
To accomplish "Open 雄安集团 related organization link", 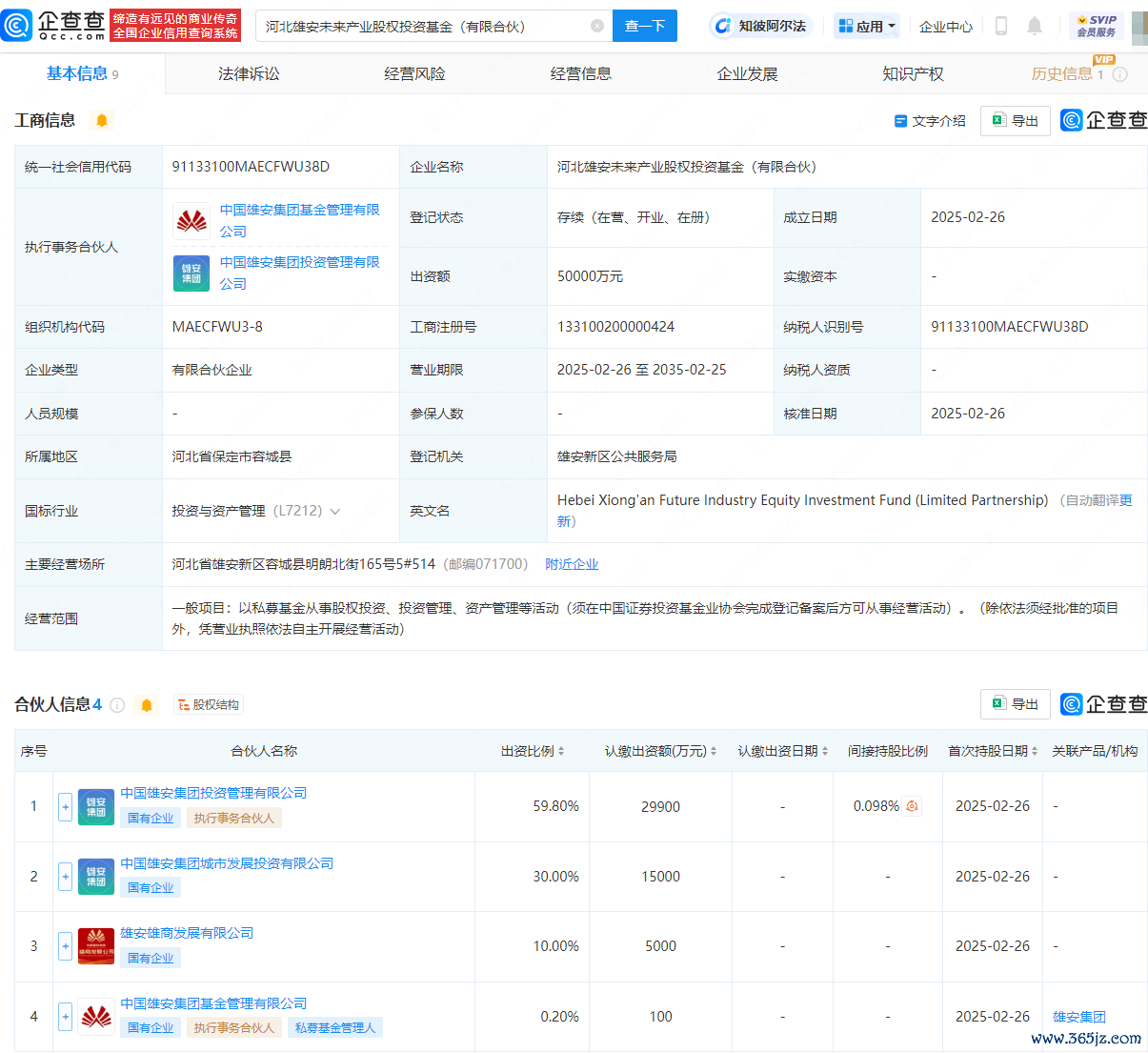I will coord(1079,1017).
